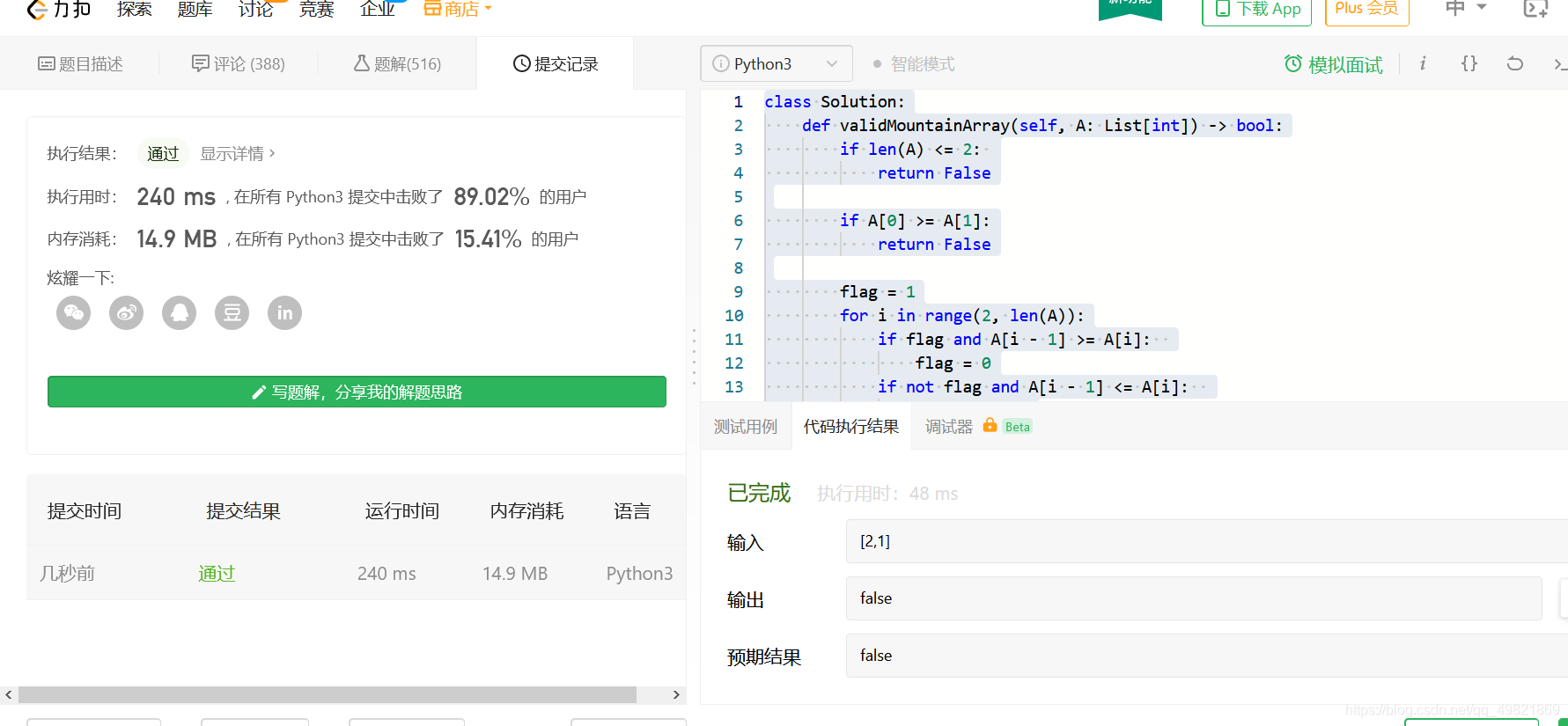1568x726 pixels.
Task: Click the 运行时间 column header
Action: [x=402, y=511]
